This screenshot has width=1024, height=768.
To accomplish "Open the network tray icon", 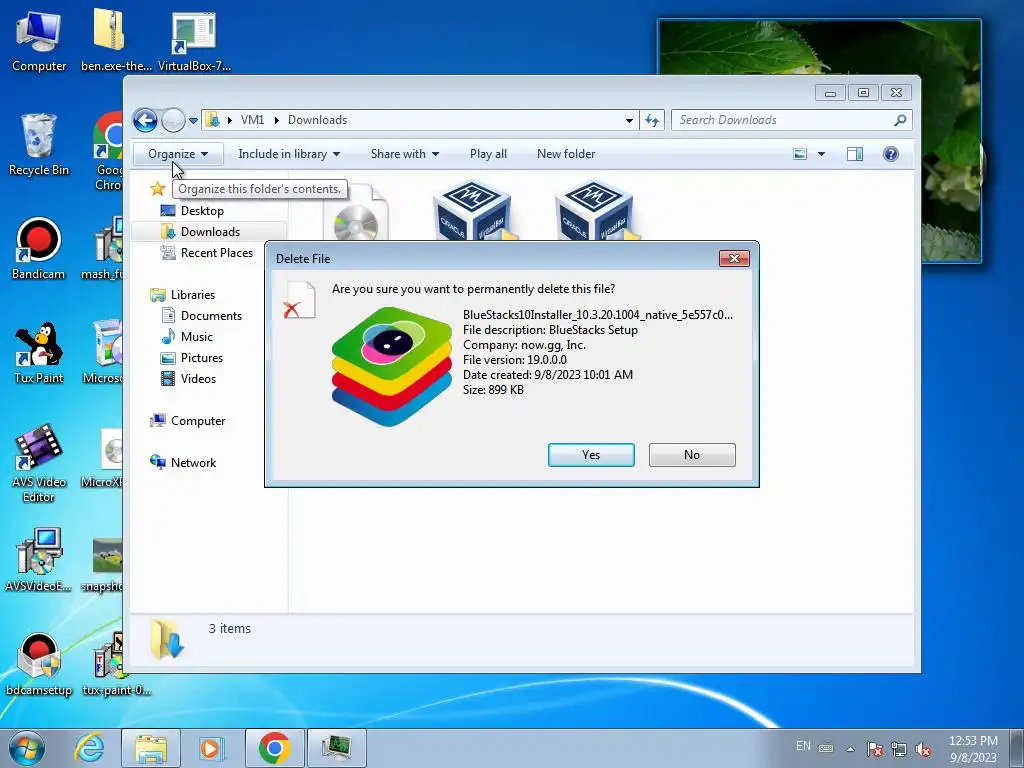I will pyautogui.click(x=899, y=750).
